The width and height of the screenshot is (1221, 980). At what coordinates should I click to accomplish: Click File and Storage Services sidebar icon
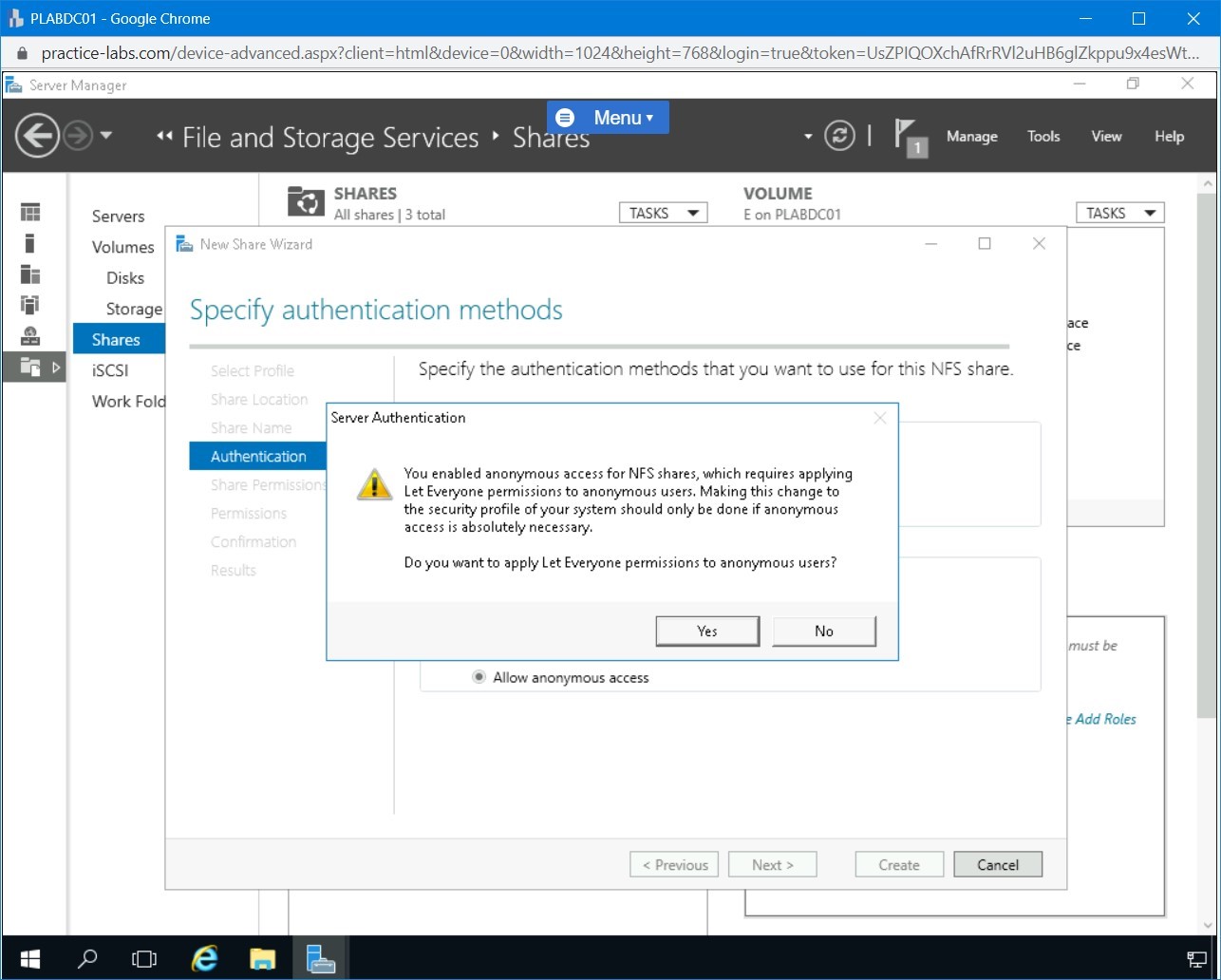[32, 367]
